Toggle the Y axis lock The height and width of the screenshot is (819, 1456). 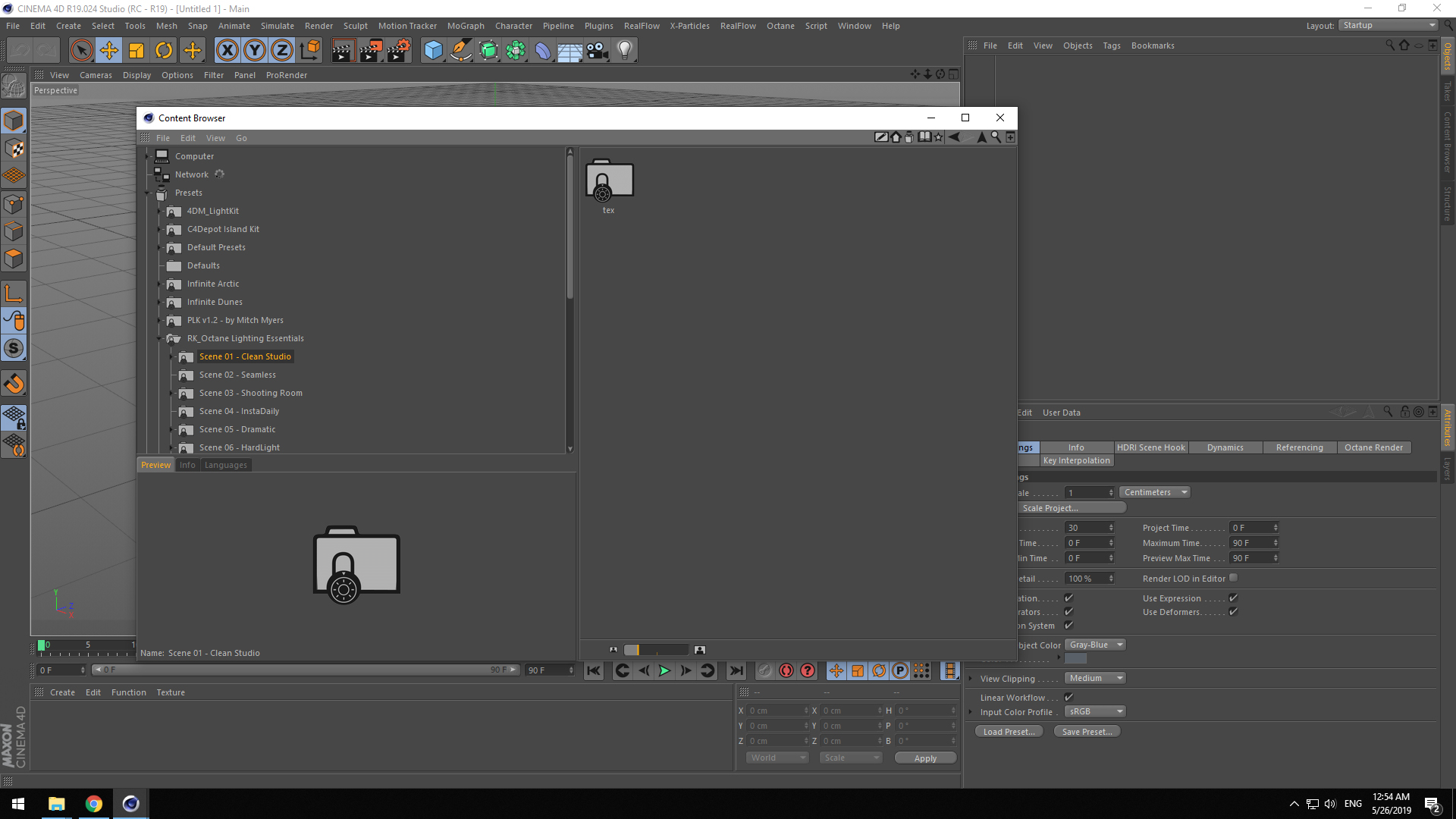pos(255,51)
